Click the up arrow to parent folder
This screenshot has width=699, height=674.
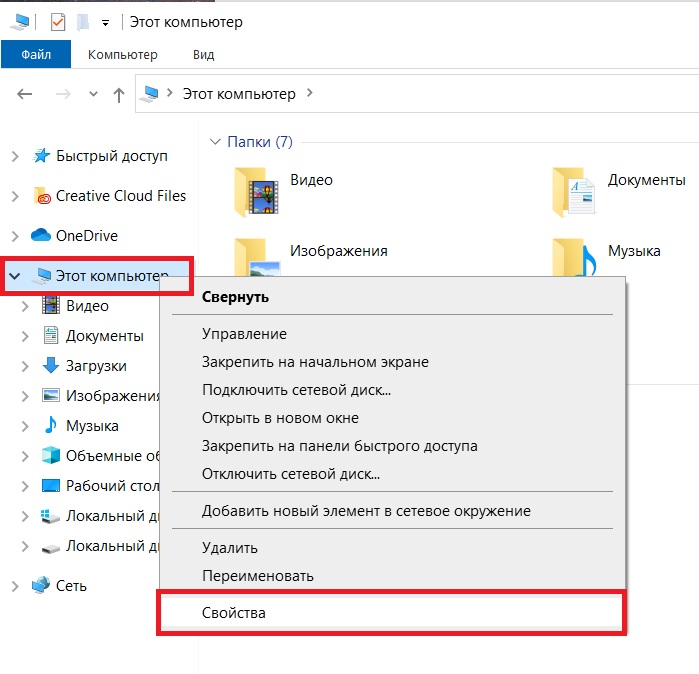119,95
